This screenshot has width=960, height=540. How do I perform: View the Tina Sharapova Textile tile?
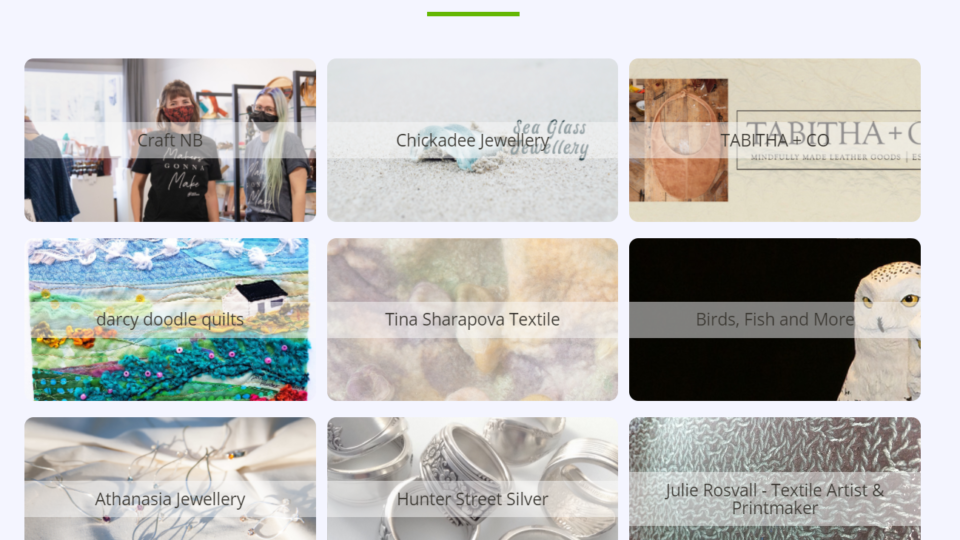point(473,320)
